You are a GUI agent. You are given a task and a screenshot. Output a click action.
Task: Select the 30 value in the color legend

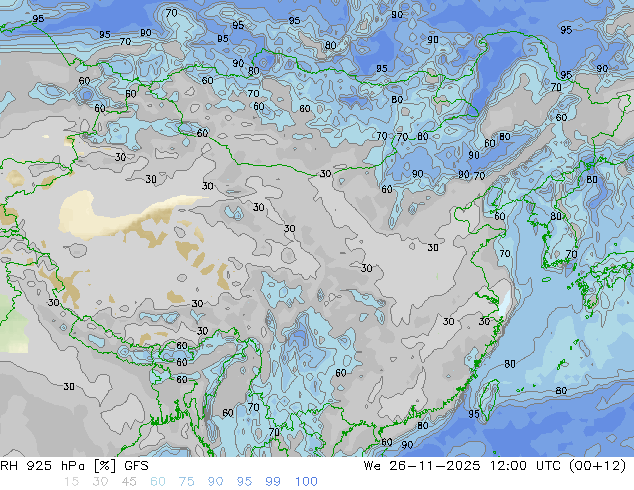100,482
